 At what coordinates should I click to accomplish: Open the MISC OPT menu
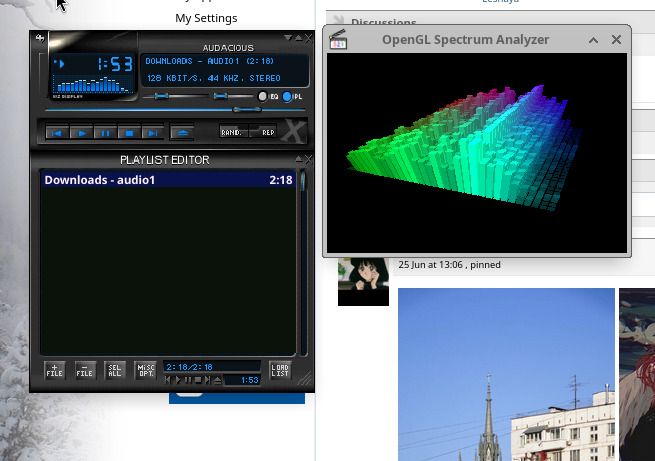[144, 370]
